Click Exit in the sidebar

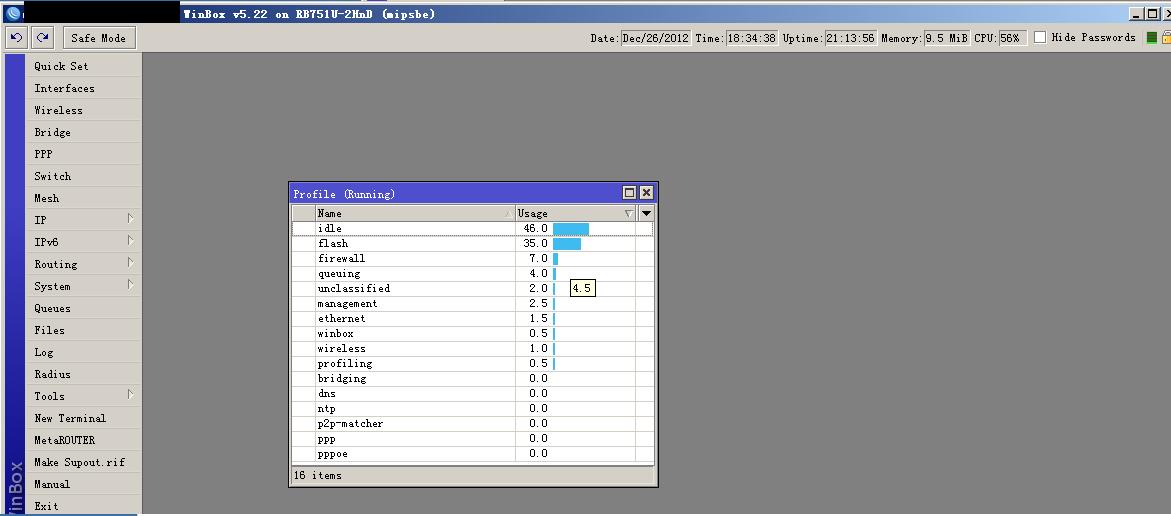[x=83, y=506]
